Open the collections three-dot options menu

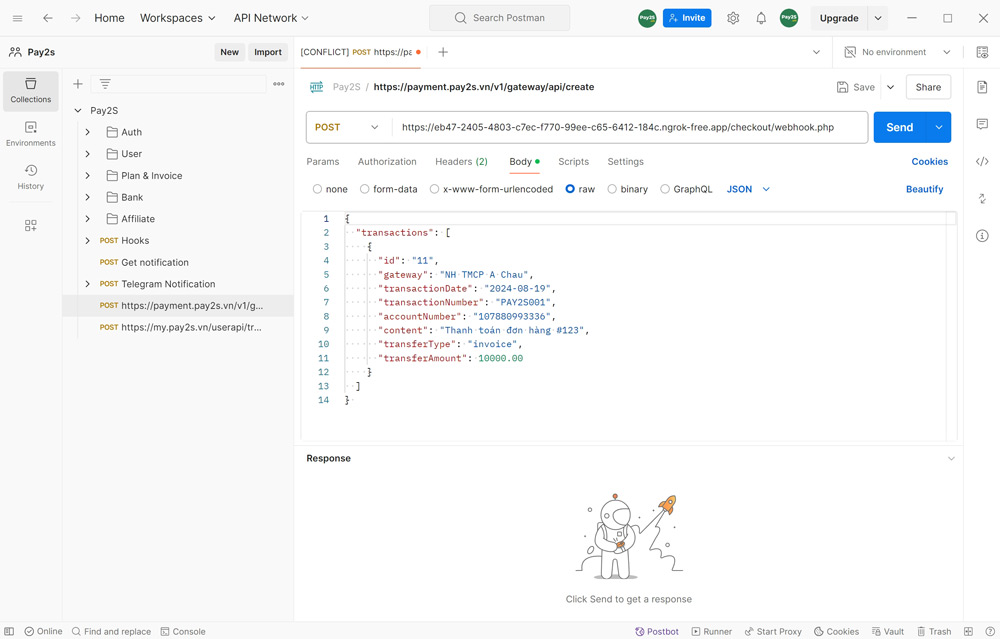click(x=279, y=84)
